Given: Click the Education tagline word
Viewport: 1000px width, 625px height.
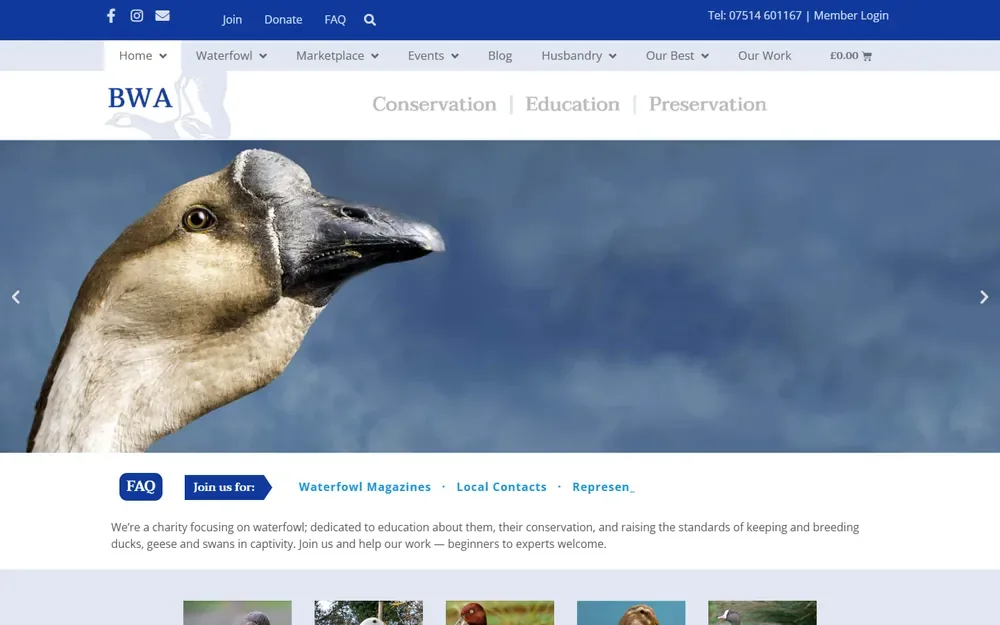Looking at the screenshot, I should pyautogui.click(x=572, y=104).
